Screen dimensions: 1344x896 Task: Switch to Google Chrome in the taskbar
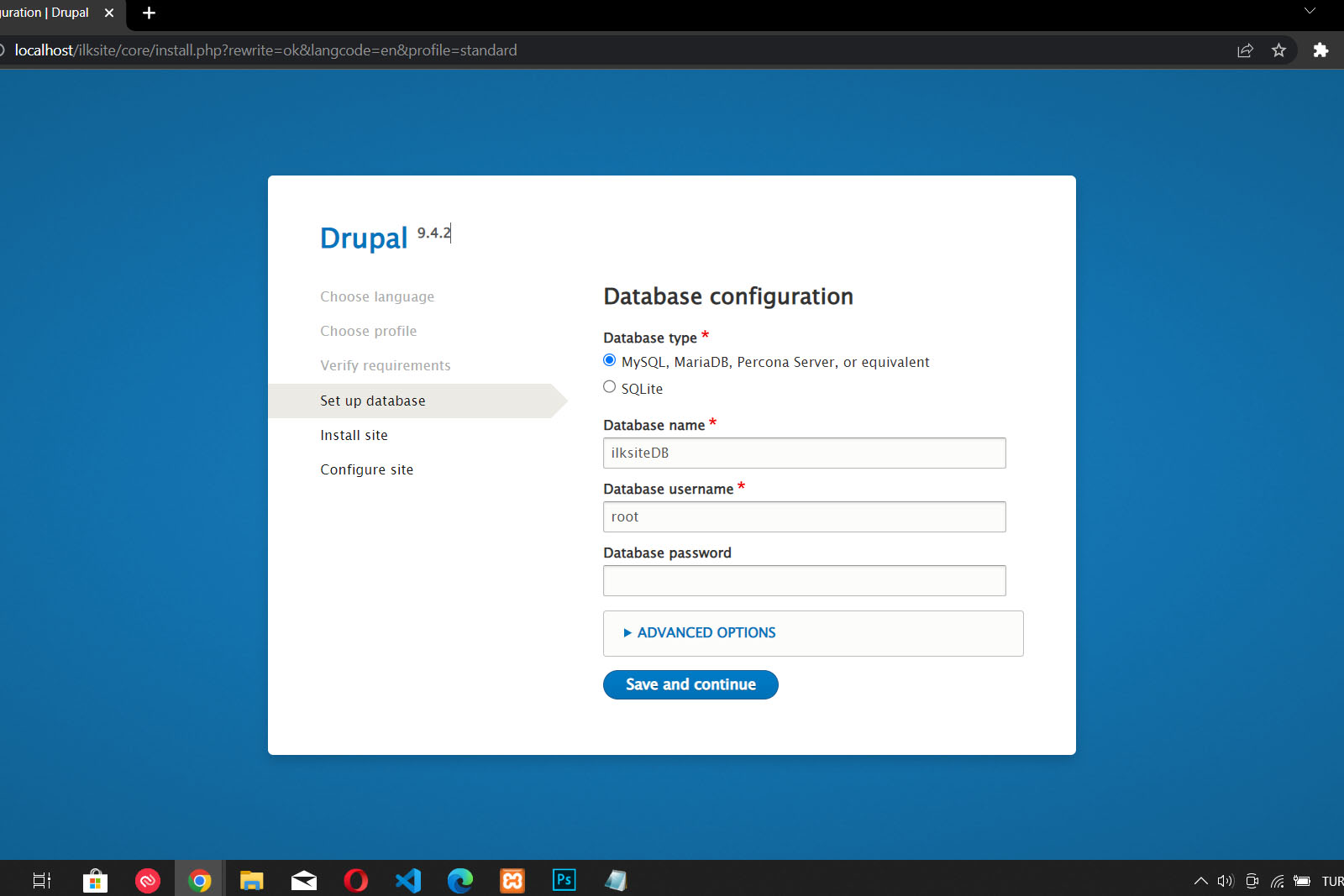click(x=199, y=880)
